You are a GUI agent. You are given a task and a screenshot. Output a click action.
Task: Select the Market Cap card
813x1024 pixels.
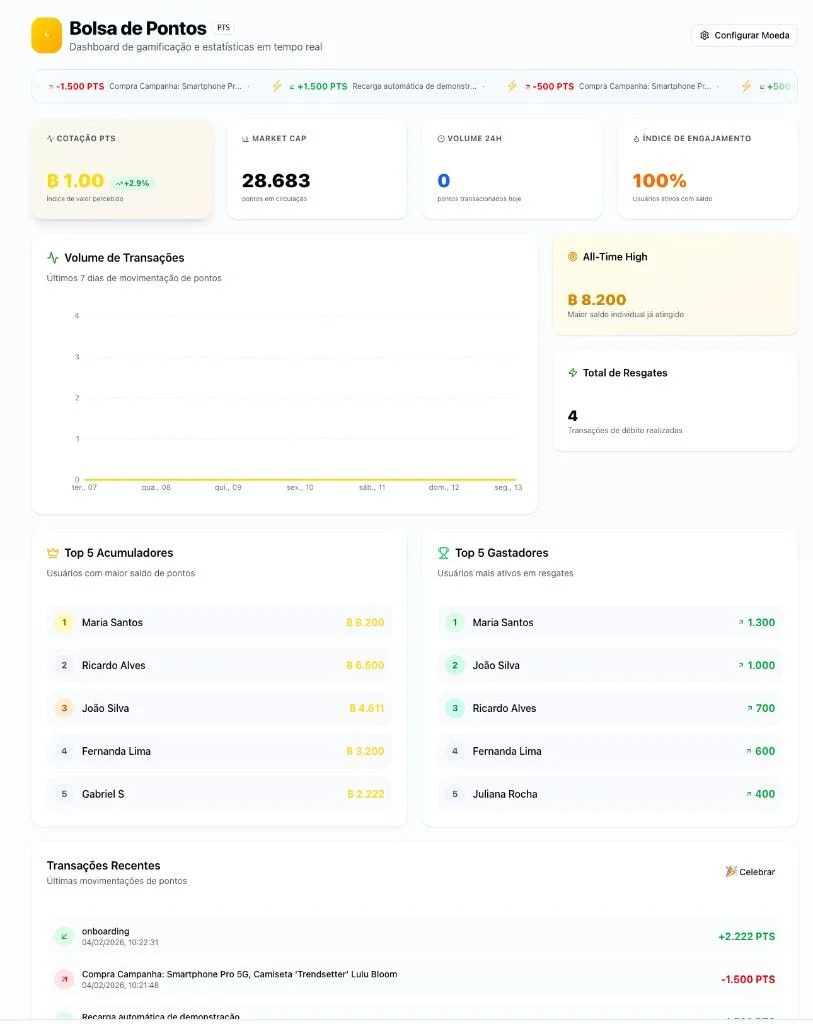317,168
